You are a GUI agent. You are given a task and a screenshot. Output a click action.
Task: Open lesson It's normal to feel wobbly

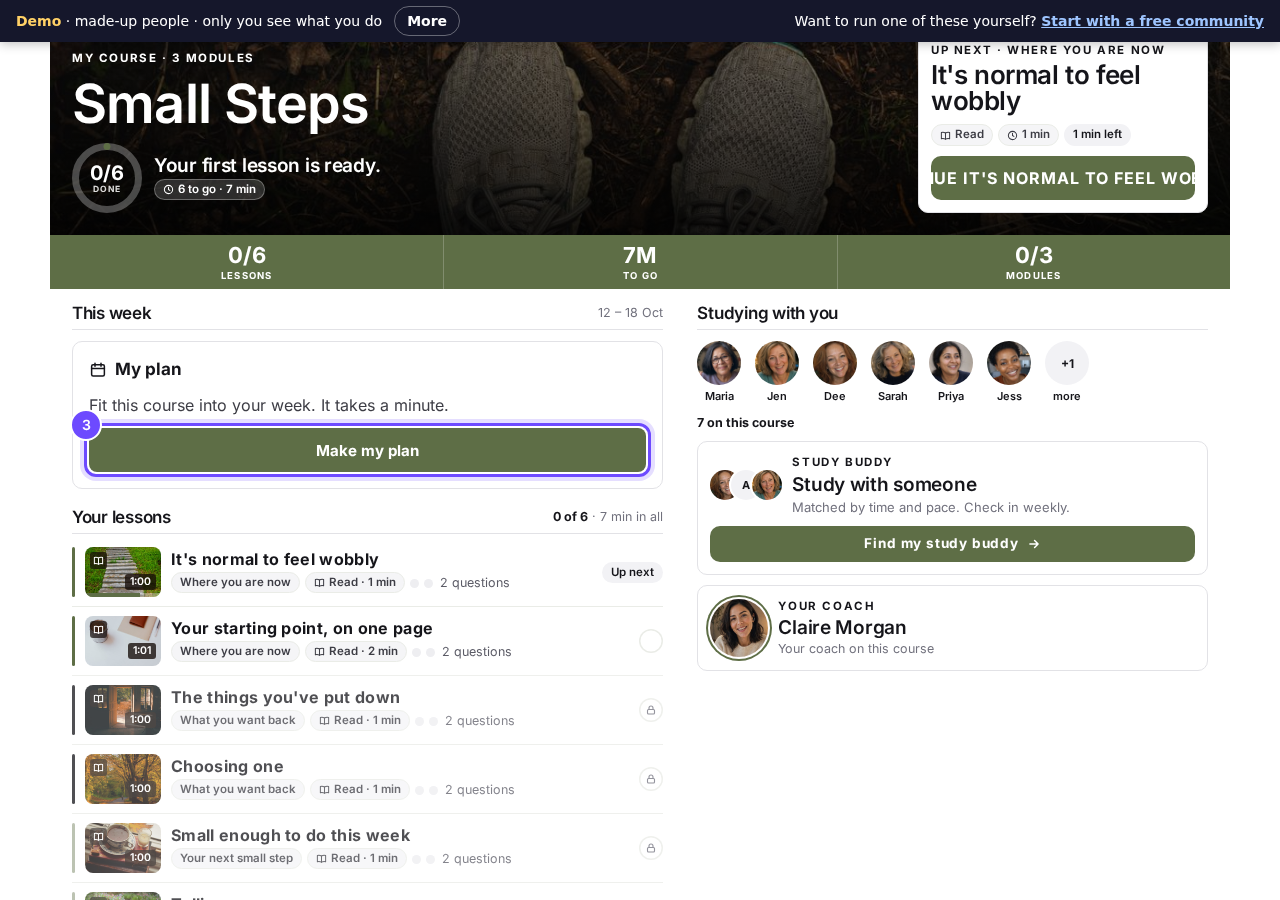click(x=368, y=572)
